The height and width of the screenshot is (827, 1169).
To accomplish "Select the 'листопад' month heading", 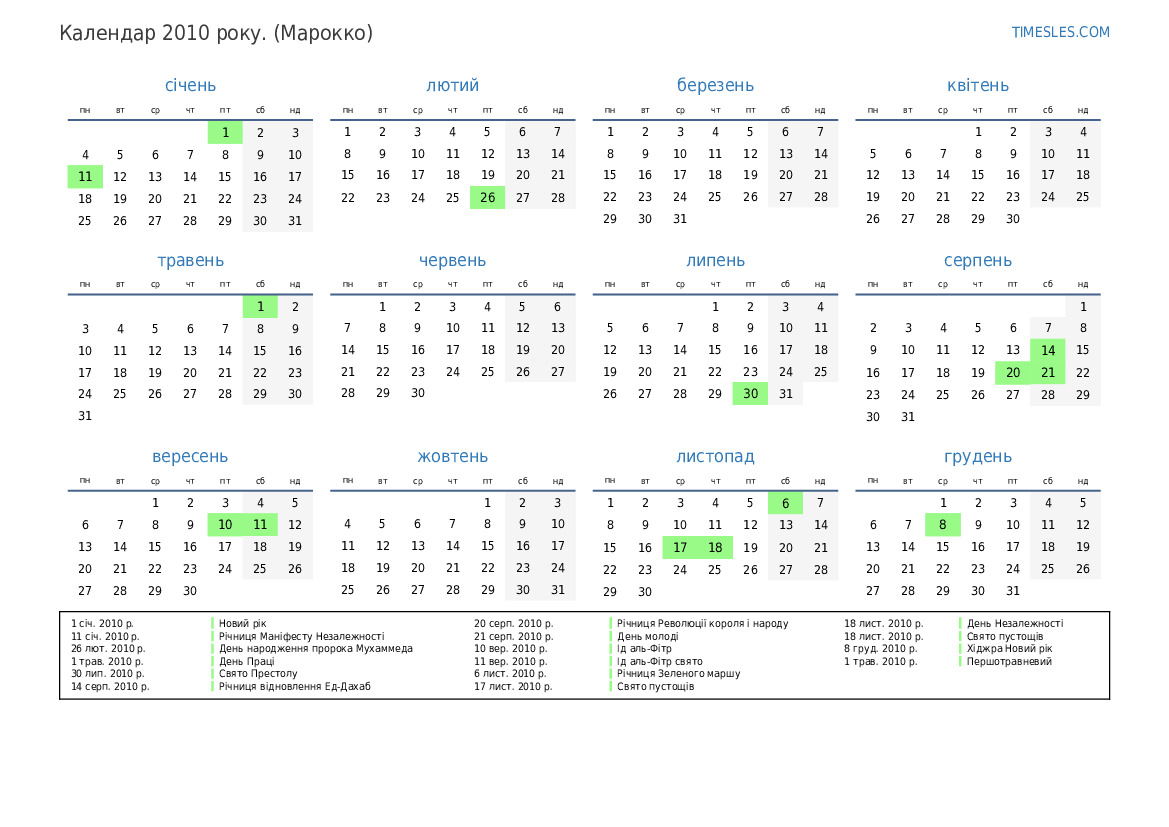I will (715, 456).
